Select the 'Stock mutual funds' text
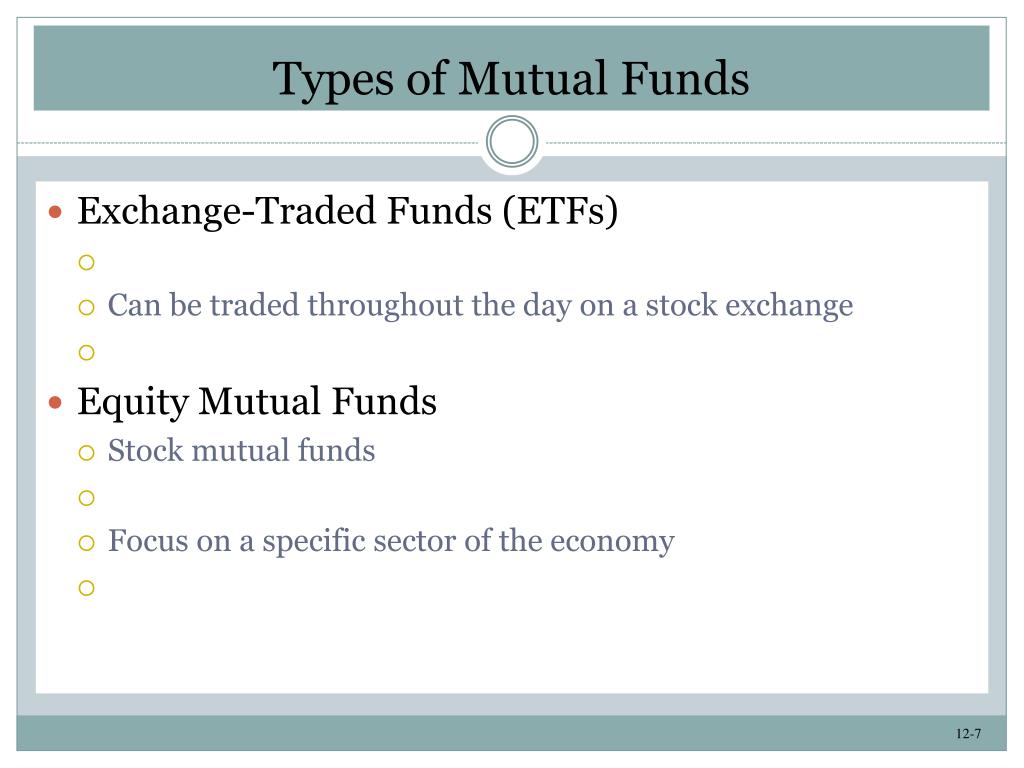Viewport: 1024px width, 768px height. point(242,451)
